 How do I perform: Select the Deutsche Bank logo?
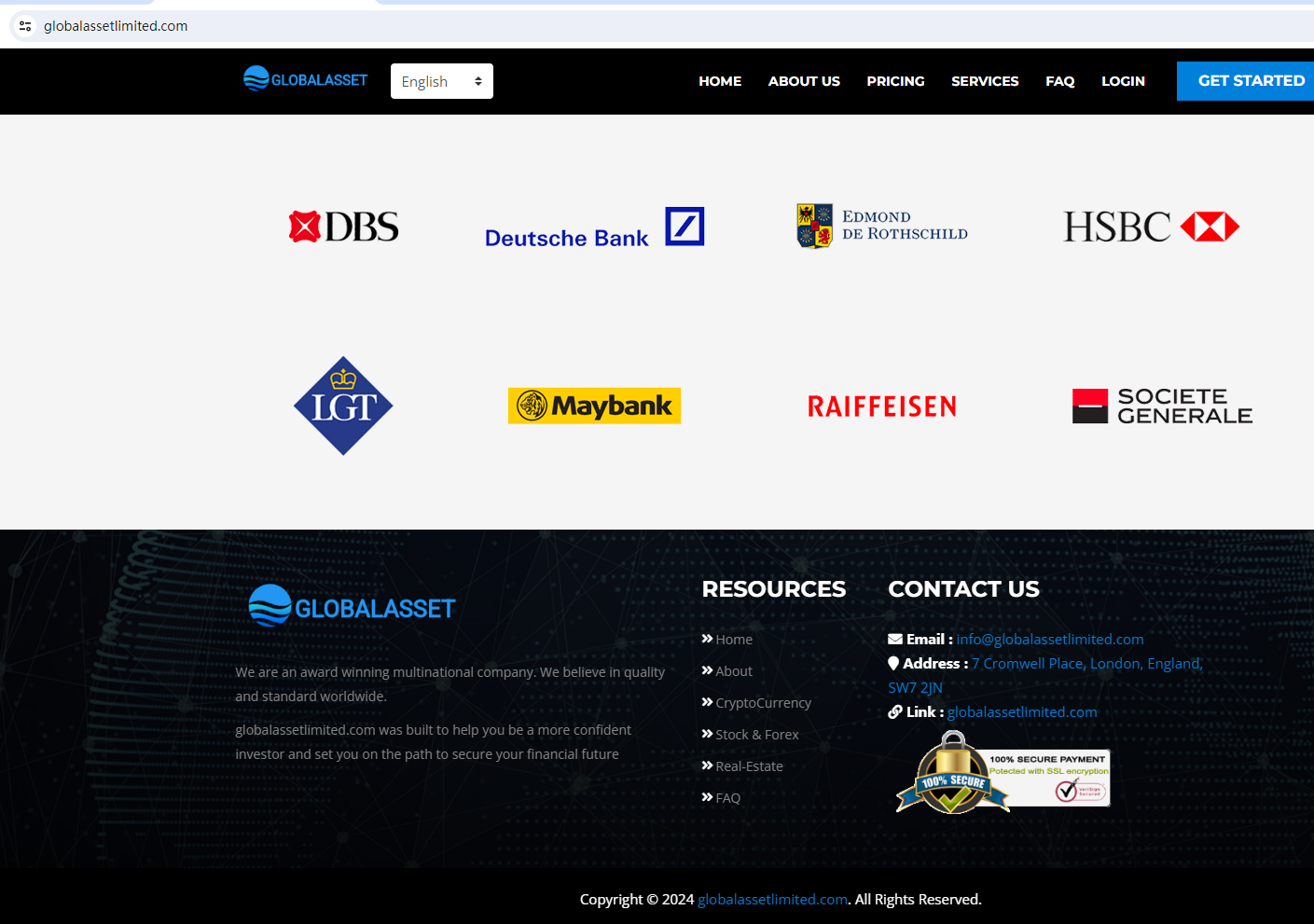pos(594,228)
